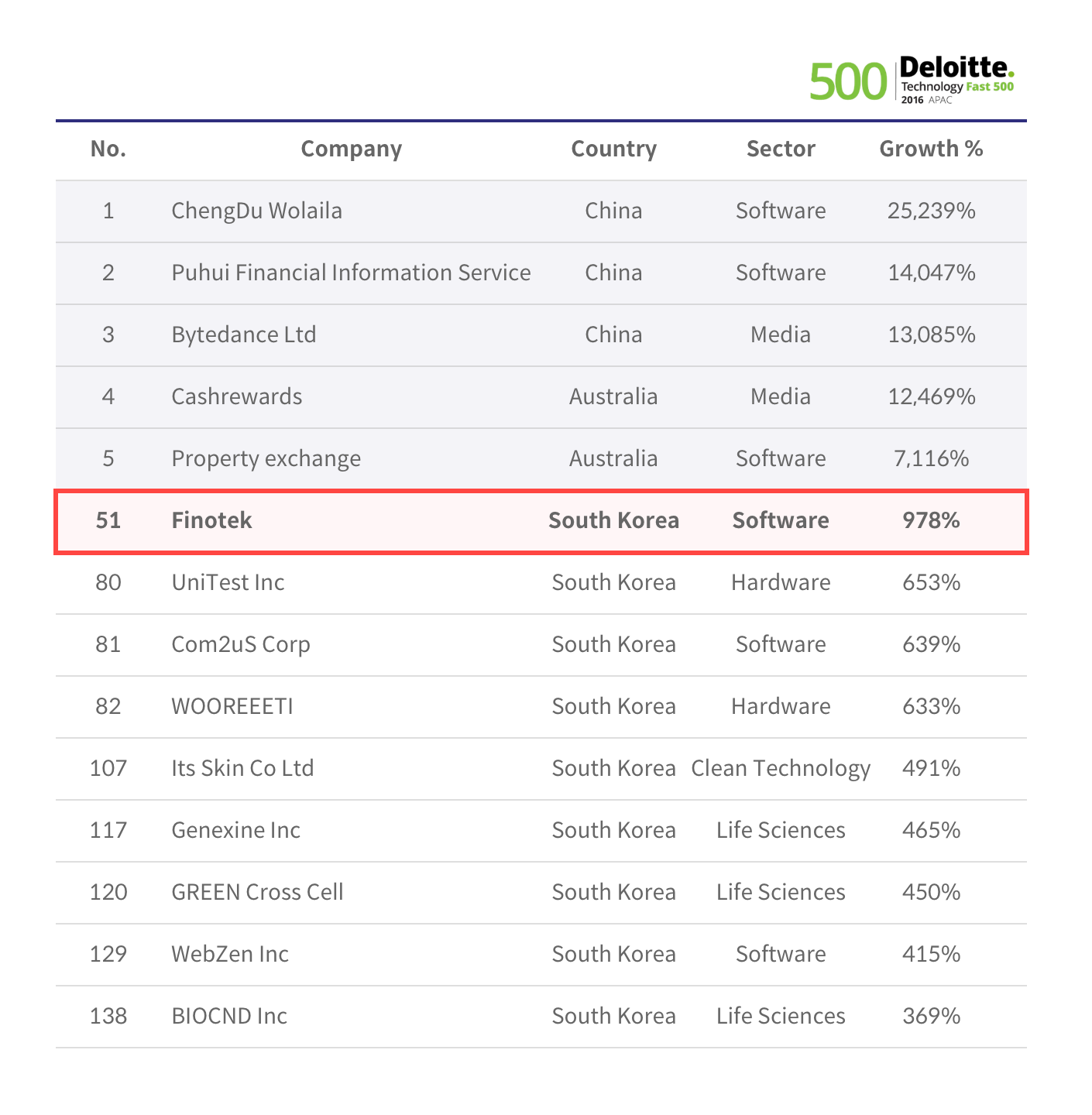Select the Bytedance Ltd row
Image resolution: width=1092 pixels, height=1115 pixels.
[x=541, y=335]
